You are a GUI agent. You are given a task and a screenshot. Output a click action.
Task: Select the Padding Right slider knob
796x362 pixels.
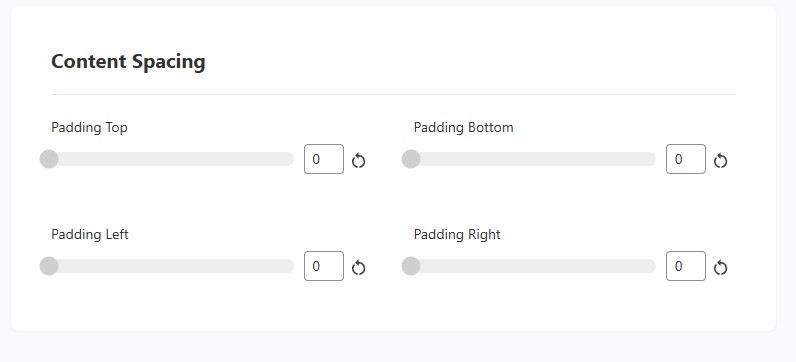click(x=411, y=266)
